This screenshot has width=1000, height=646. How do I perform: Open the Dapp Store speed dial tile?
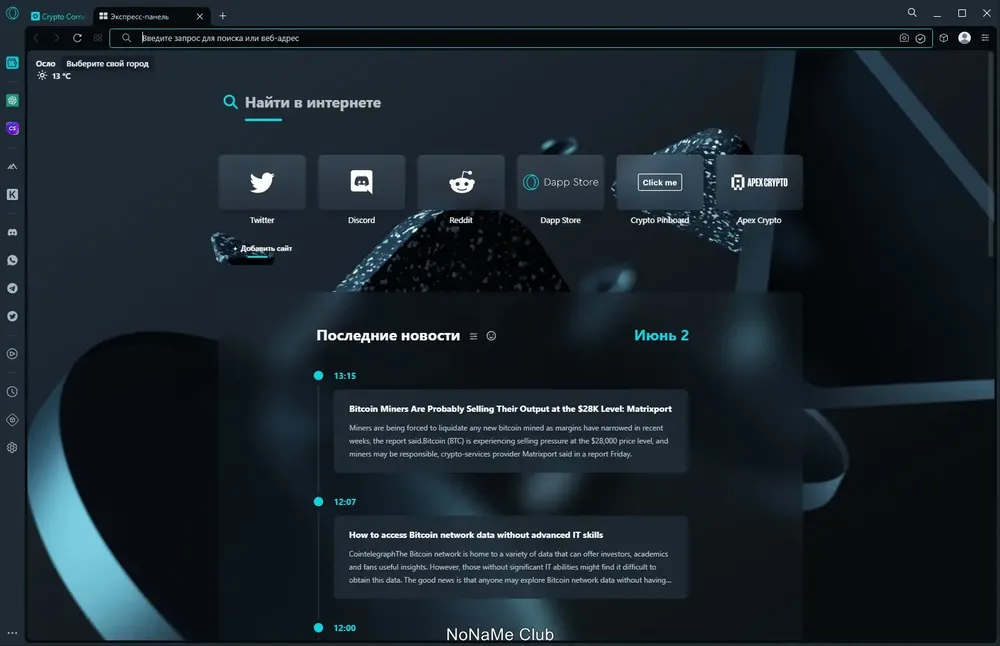(x=561, y=182)
